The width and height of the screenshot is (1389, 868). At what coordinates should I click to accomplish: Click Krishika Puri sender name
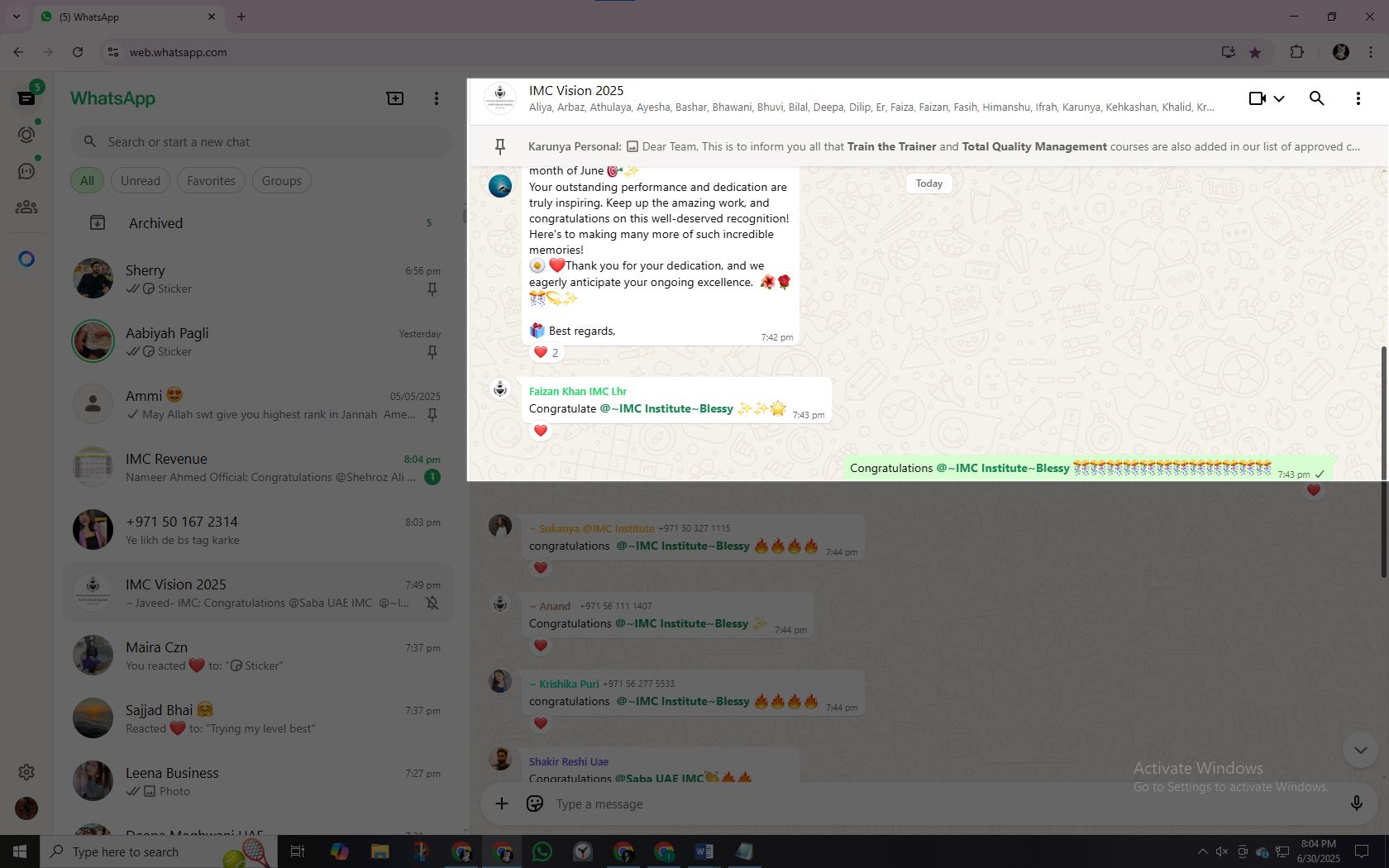[x=564, y=684]
